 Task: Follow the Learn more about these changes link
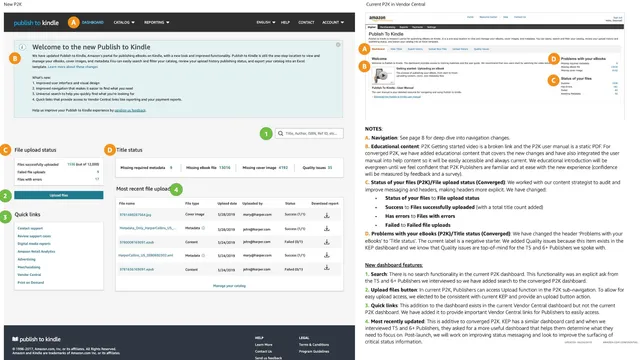pos(73,67)
